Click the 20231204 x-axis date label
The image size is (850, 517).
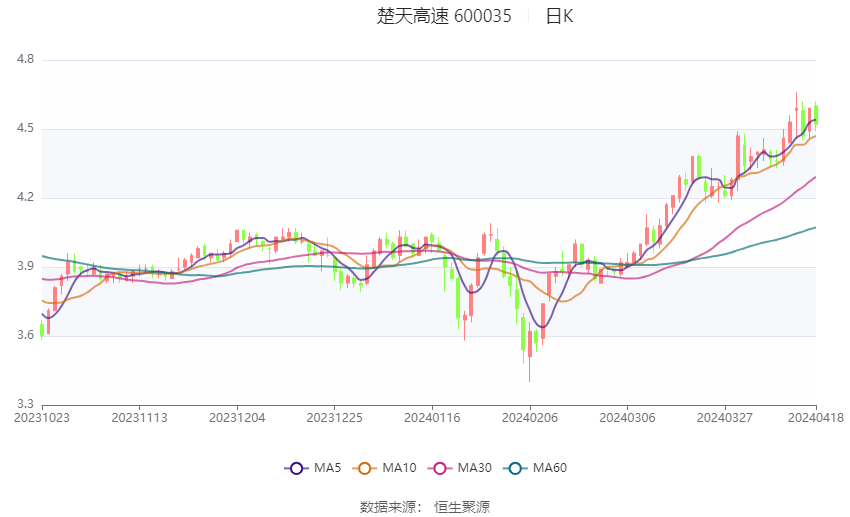point(237,418)
